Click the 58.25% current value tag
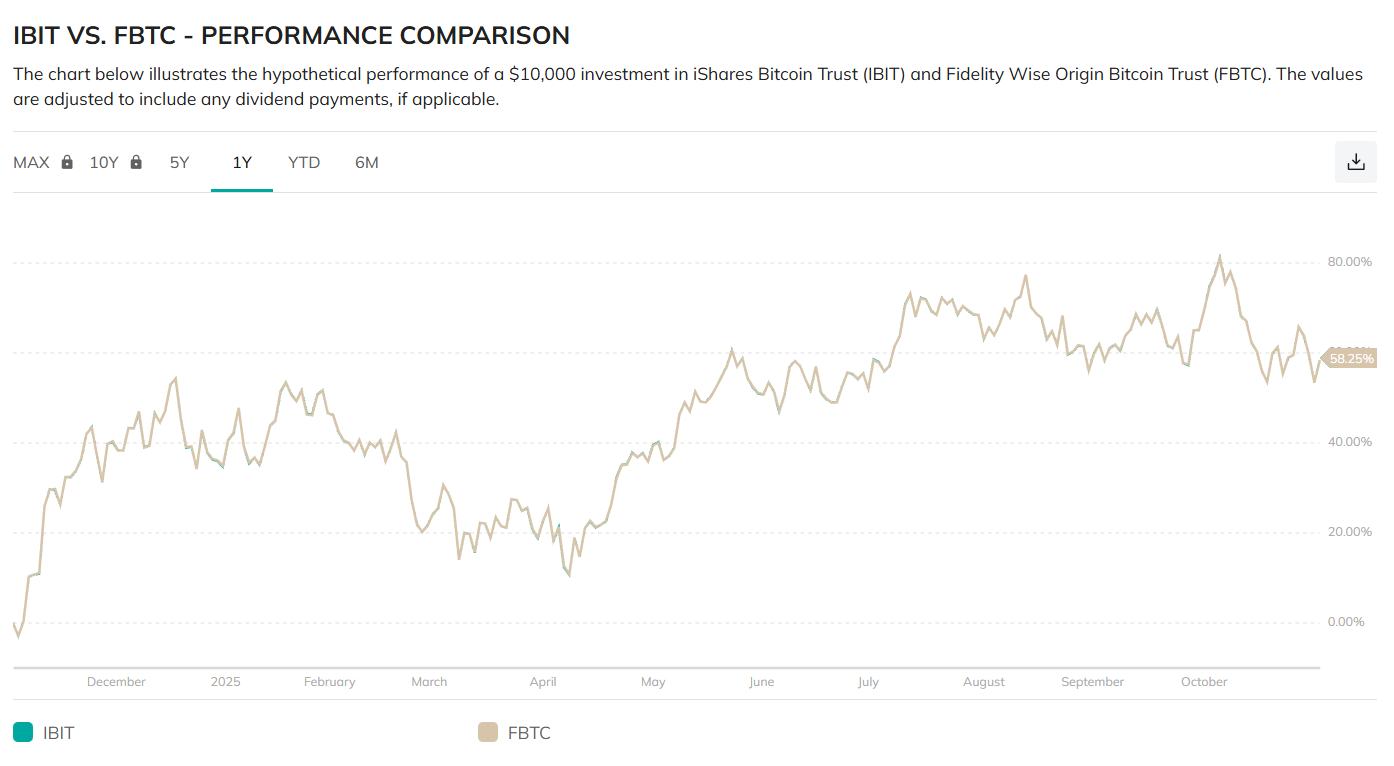The image size is (1394, 766). [x=1351, y=358]
